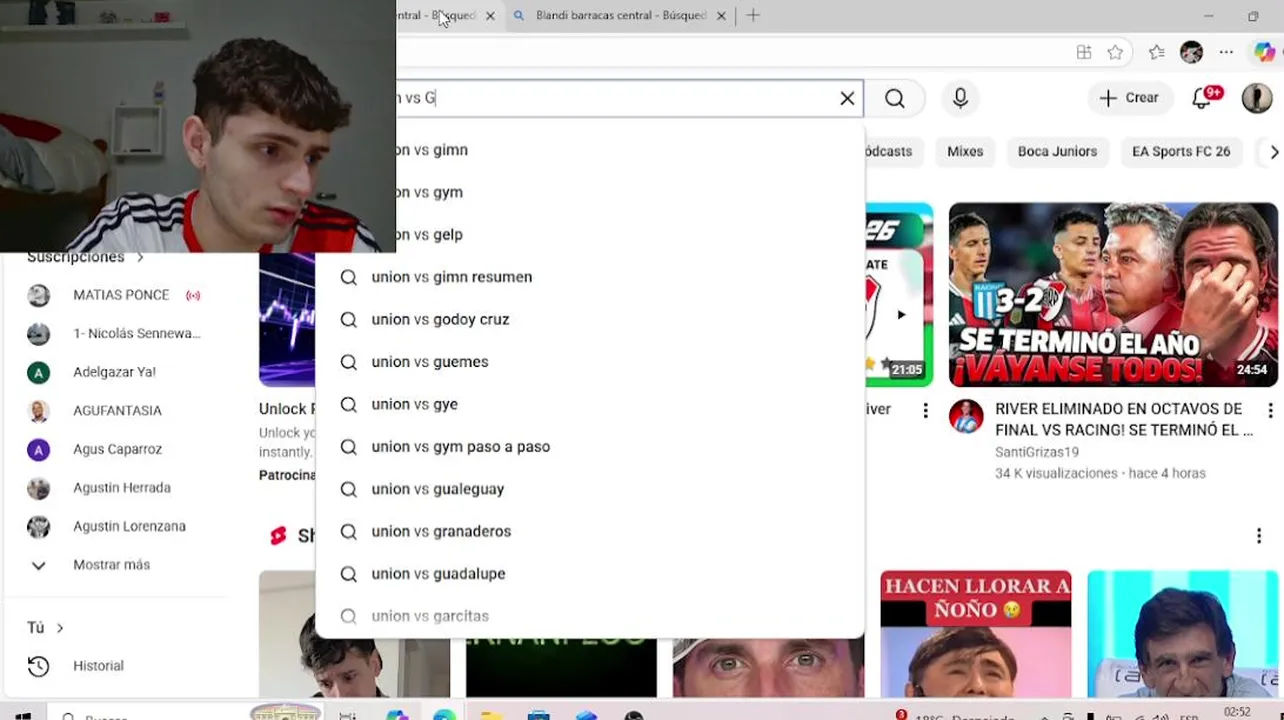Open the Tú section header
The width and height of the screenshot is (1284, 720).
click(45, 627)
